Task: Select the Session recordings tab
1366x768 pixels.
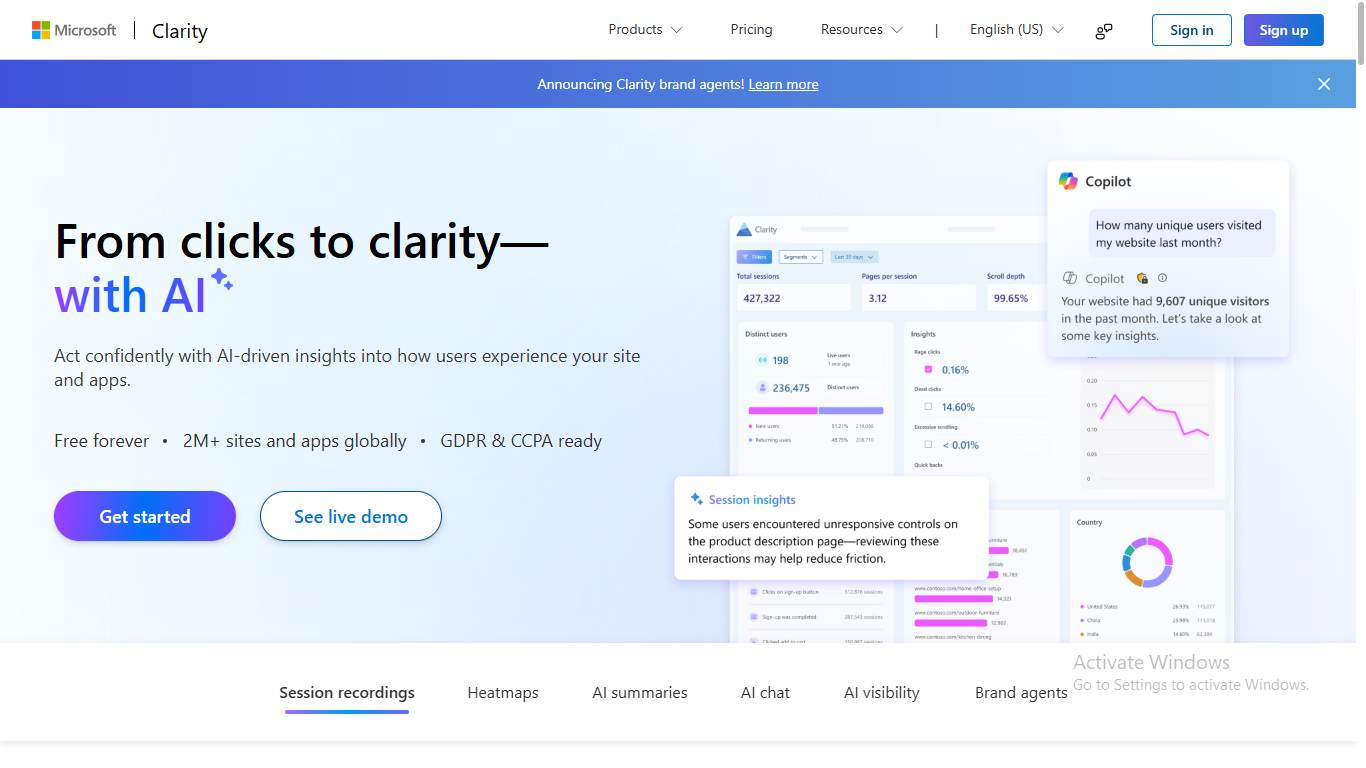Action: click(x=347, y=692)
